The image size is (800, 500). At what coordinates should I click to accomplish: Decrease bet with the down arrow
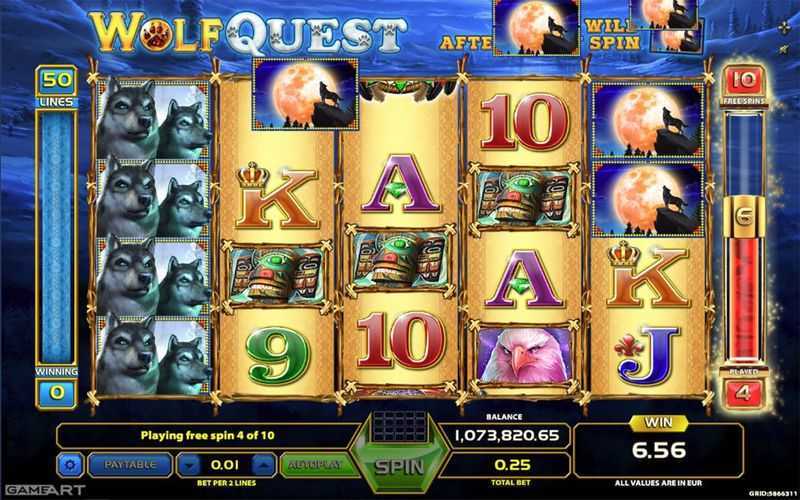191,465
